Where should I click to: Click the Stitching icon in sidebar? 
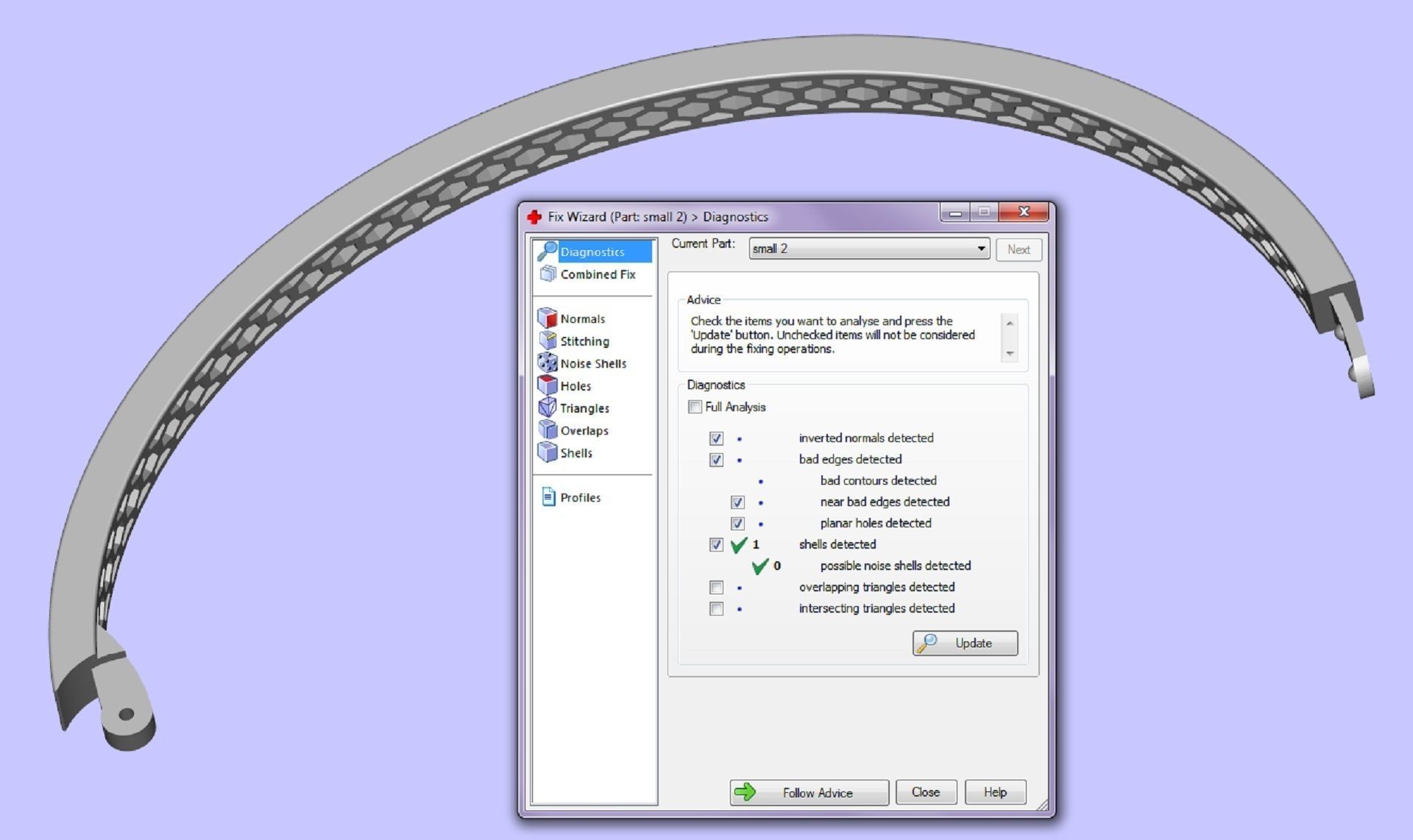point(548,341)
